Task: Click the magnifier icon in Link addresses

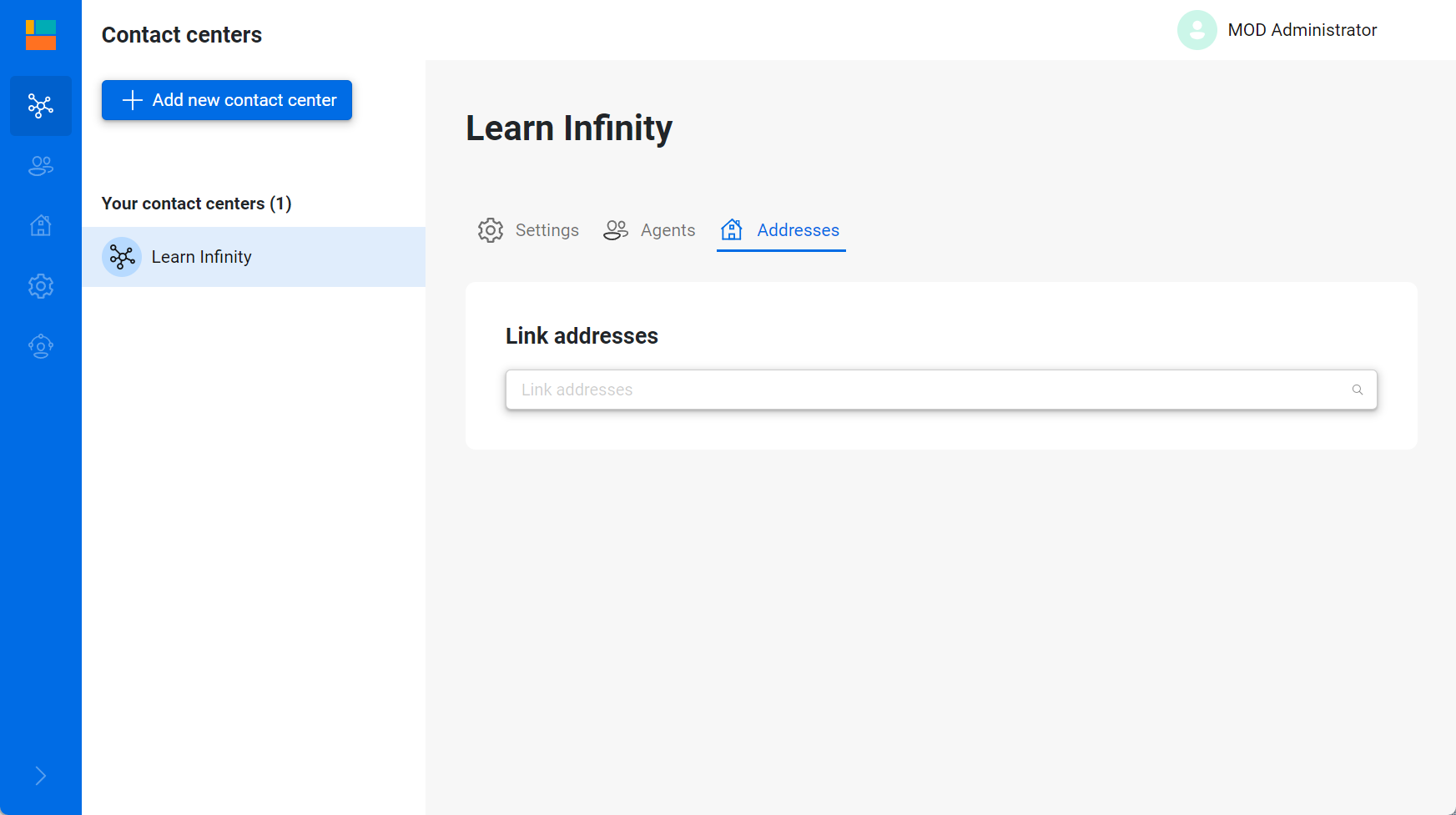Action: (x=1358, y=390)
